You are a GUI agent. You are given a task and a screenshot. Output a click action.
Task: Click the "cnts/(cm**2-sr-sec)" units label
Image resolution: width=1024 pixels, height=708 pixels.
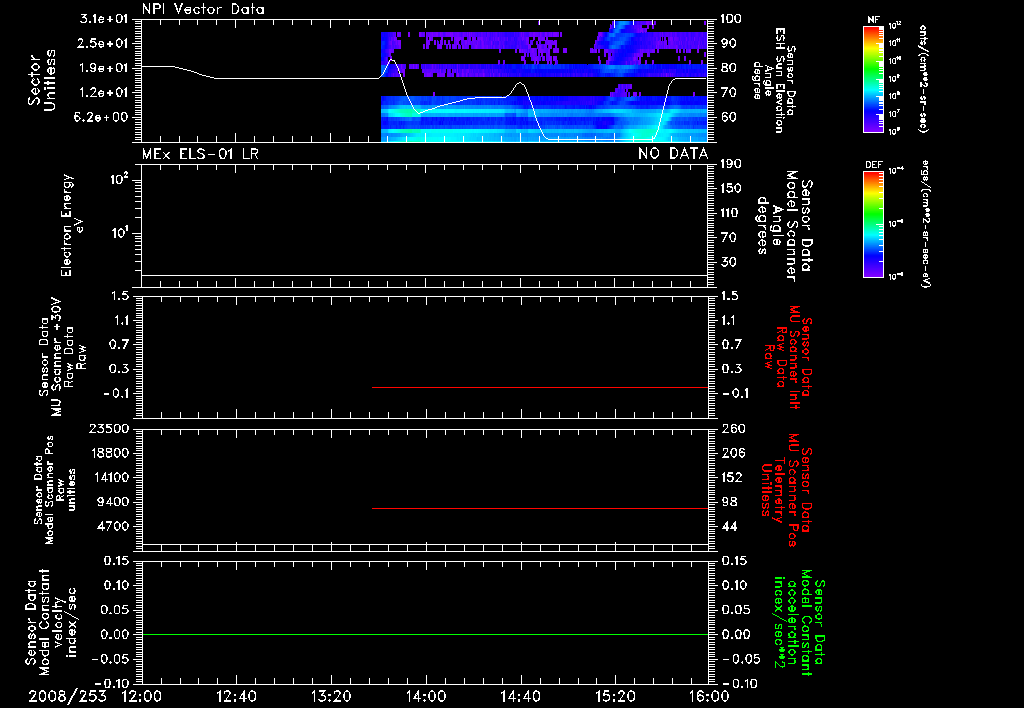pos(923,78)
